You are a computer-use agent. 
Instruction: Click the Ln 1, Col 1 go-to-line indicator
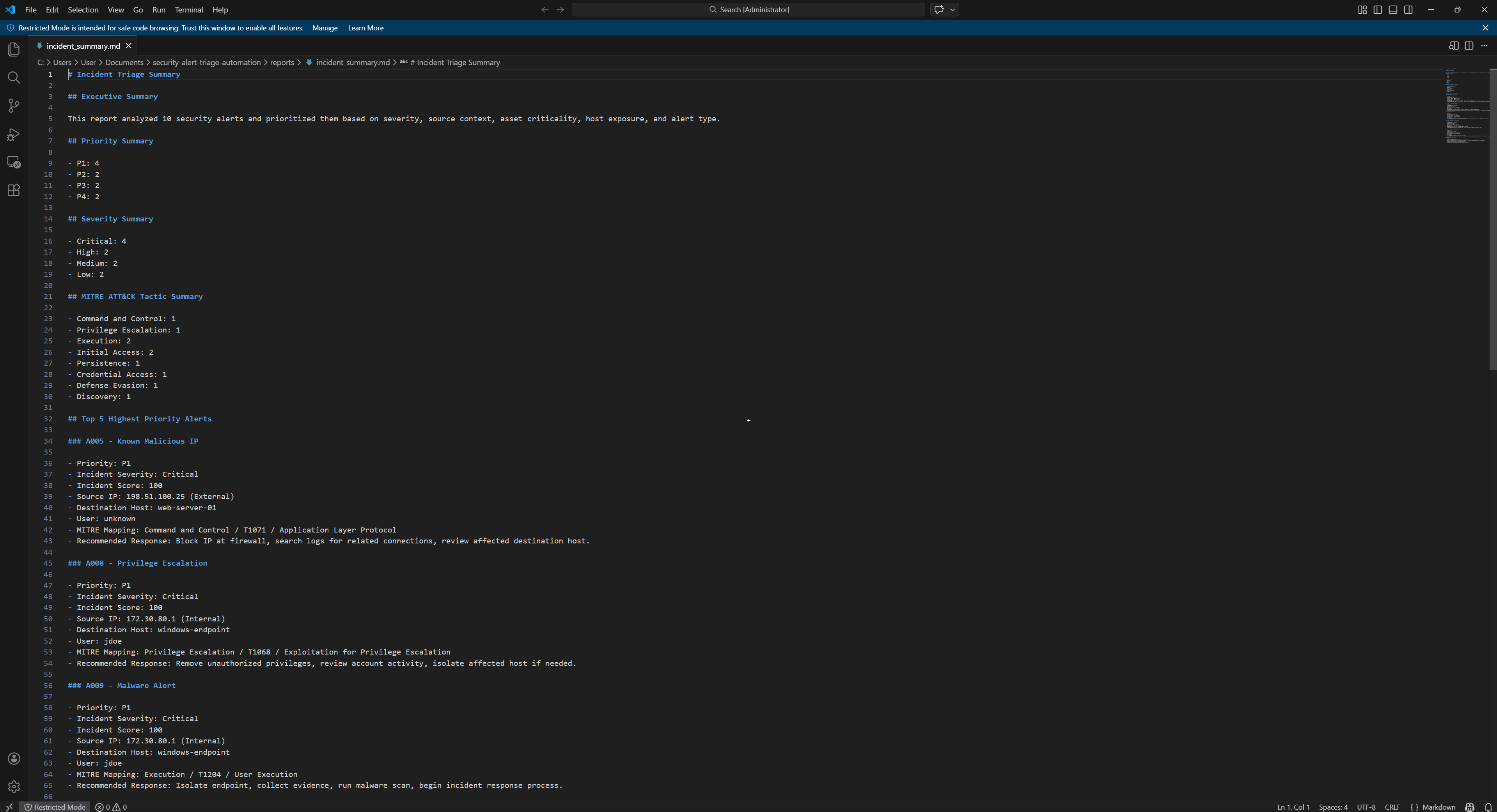1293,807
